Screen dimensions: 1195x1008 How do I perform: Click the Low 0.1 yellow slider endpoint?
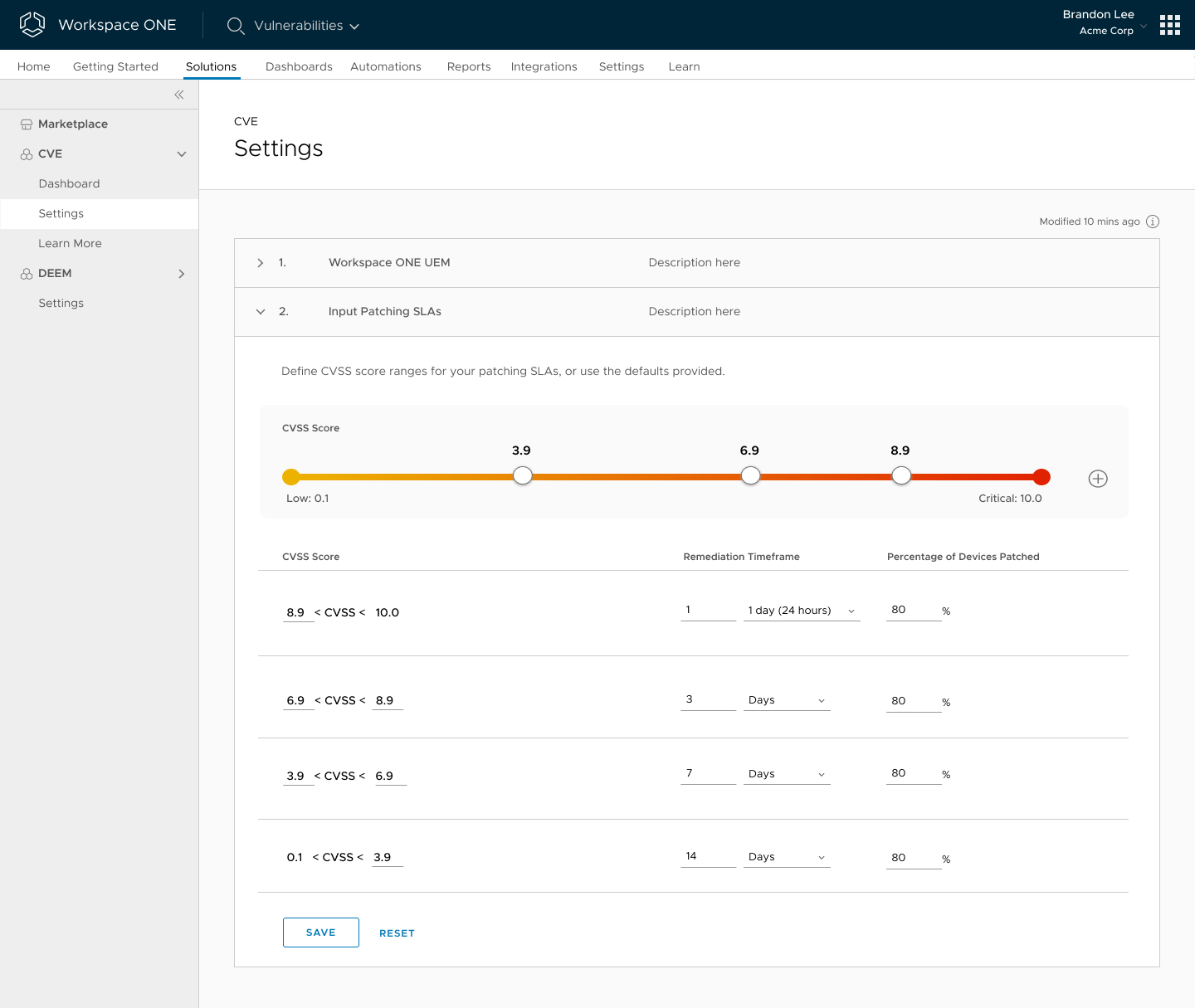tap(291, 477)
